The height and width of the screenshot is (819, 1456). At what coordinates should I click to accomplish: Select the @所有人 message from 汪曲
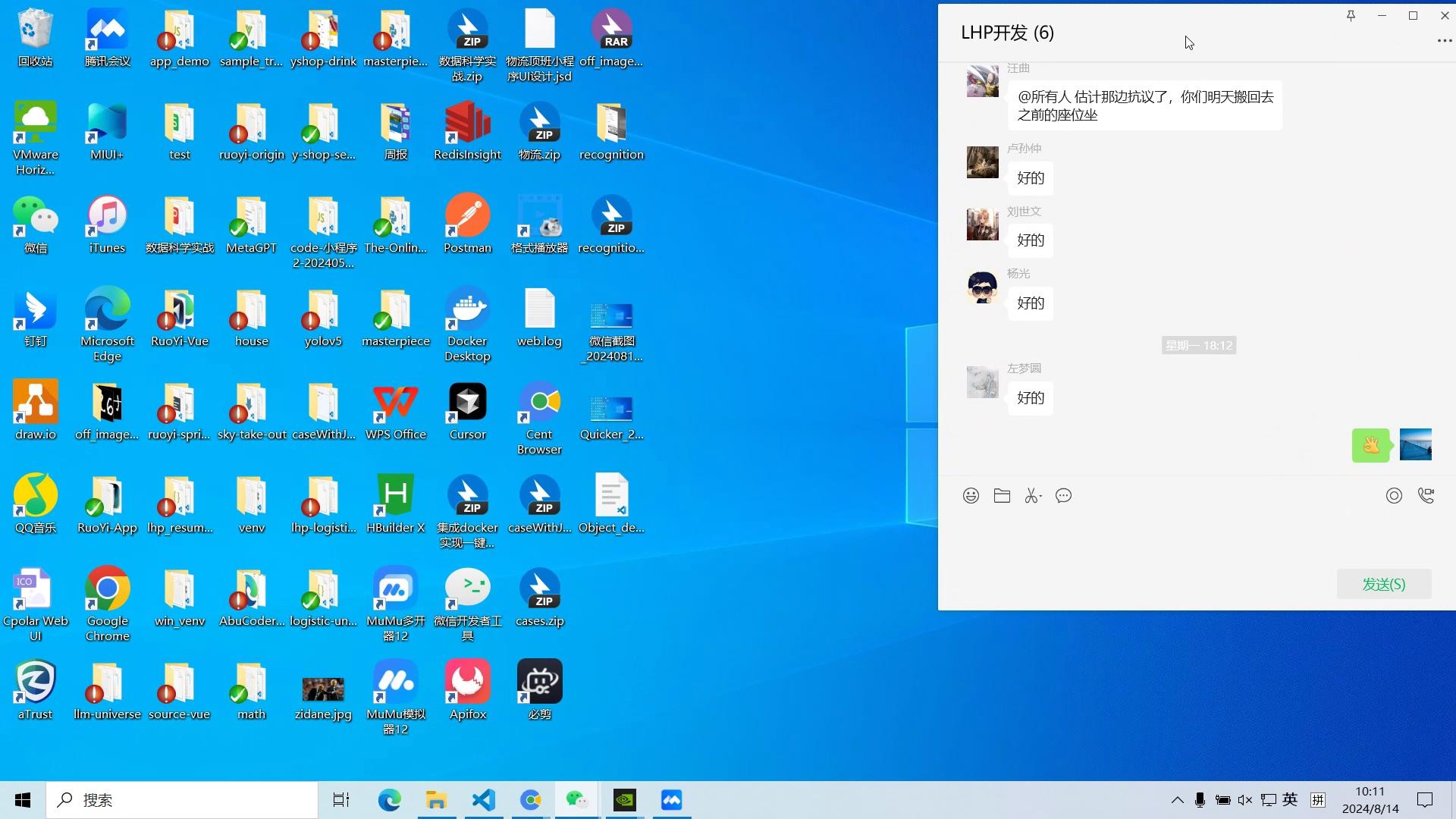(1145, 106)
